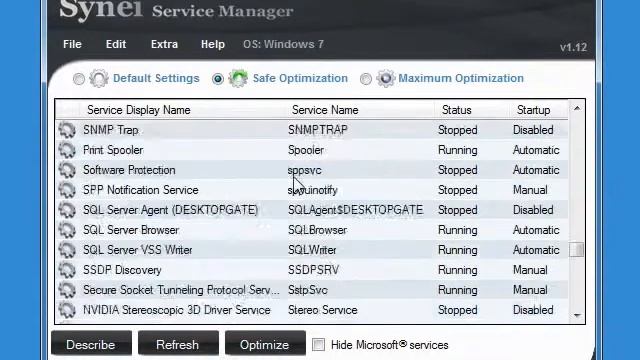Click the gear icon beside SPP Notification Service
This screenshot has width=640, height=360.
[x=67, y=190]
